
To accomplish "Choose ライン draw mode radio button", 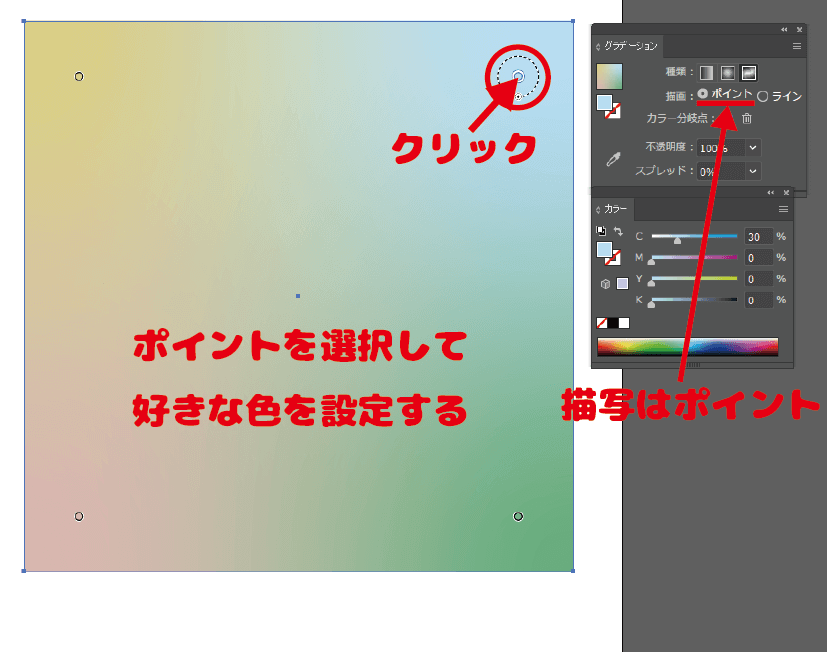I will pyautogui.click(x=763, y=97).
